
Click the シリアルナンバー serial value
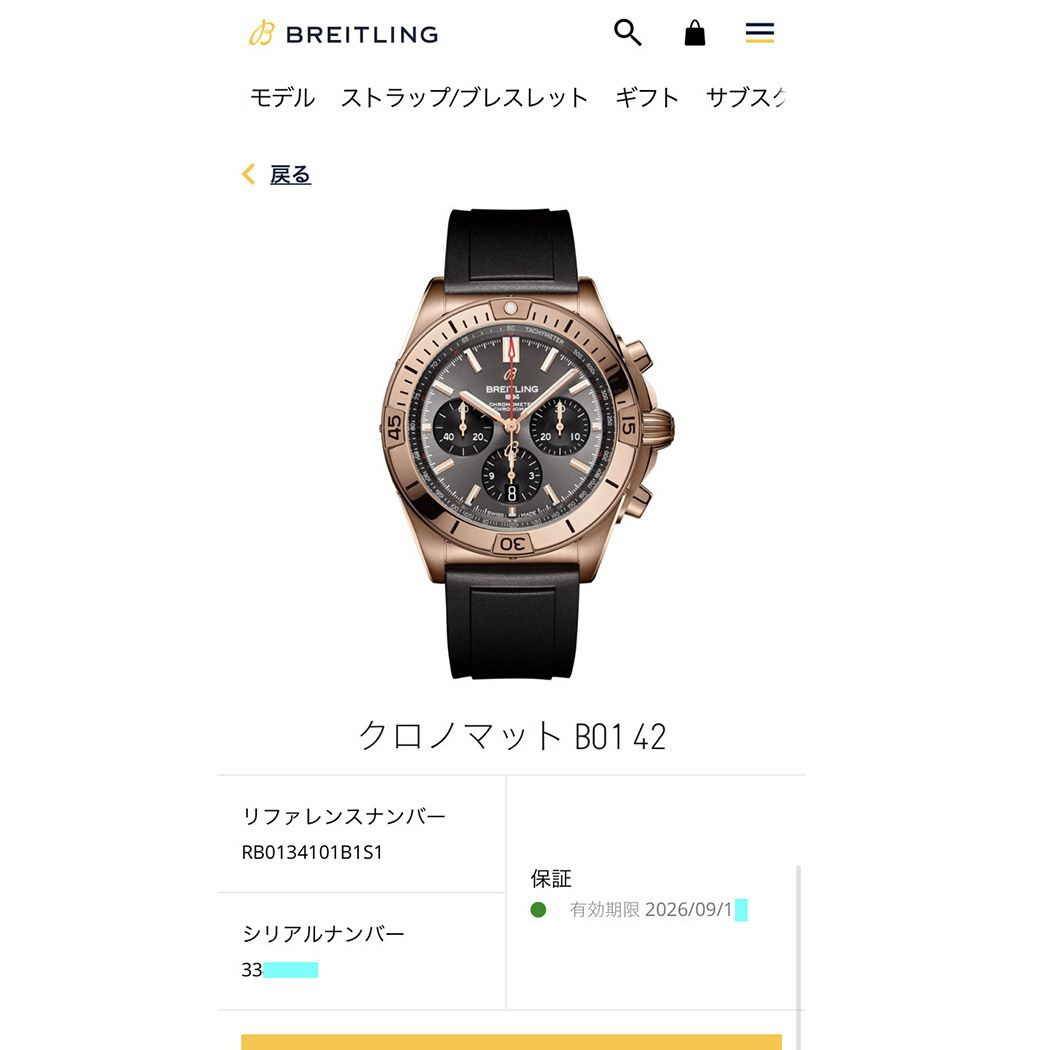tap(279, 970)
